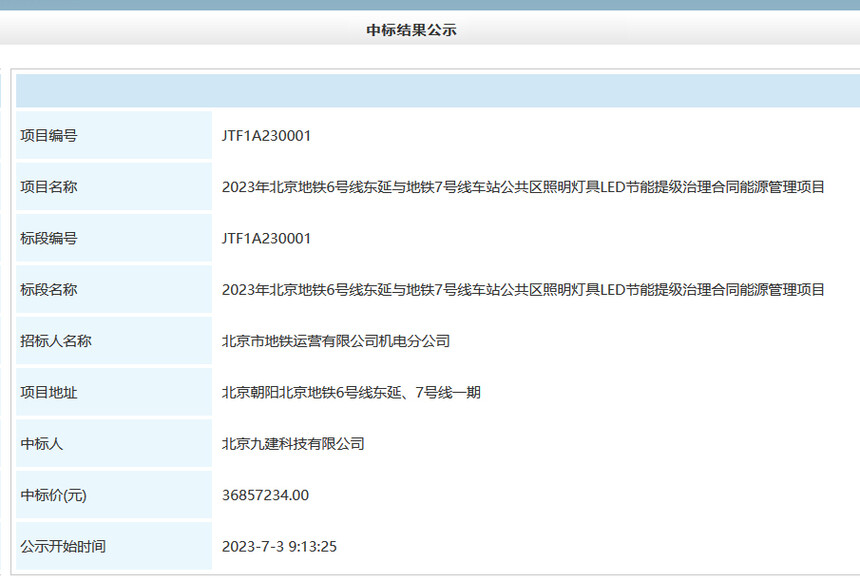Click the winner 北京九建科技有限公司
The height and width of the screenshot is (582, 860).
(x=293, y=444)
